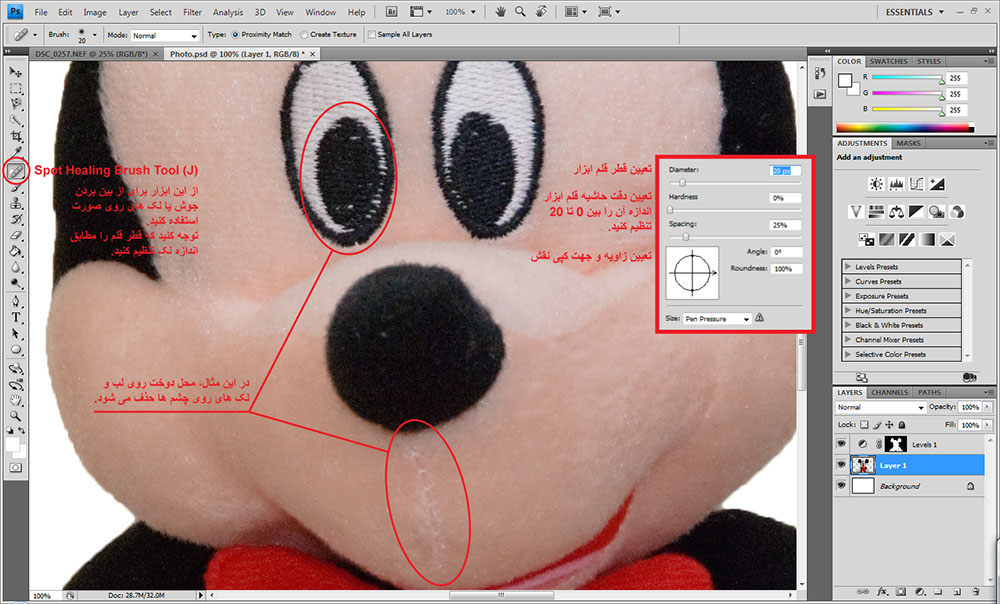Select the Horizontal Type tool

pos(15,317)
